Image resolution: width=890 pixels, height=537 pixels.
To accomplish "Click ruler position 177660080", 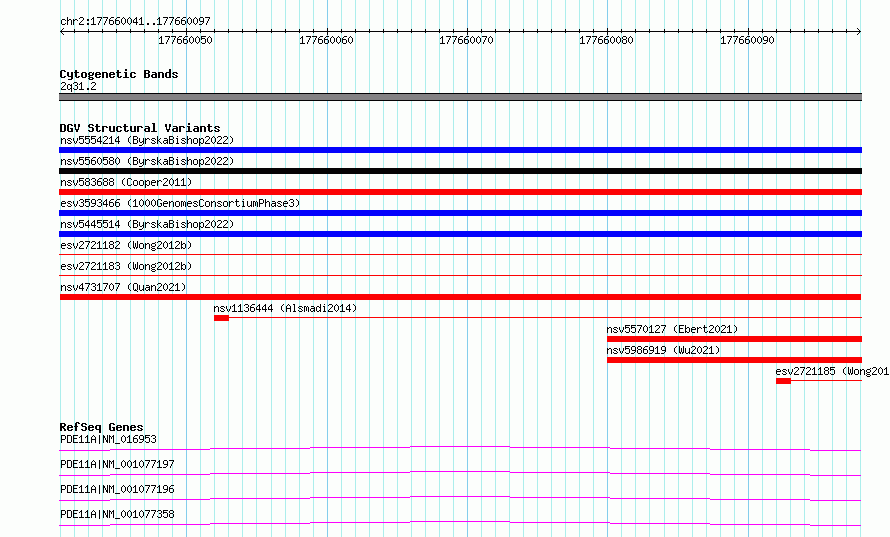I will point(606,40).
